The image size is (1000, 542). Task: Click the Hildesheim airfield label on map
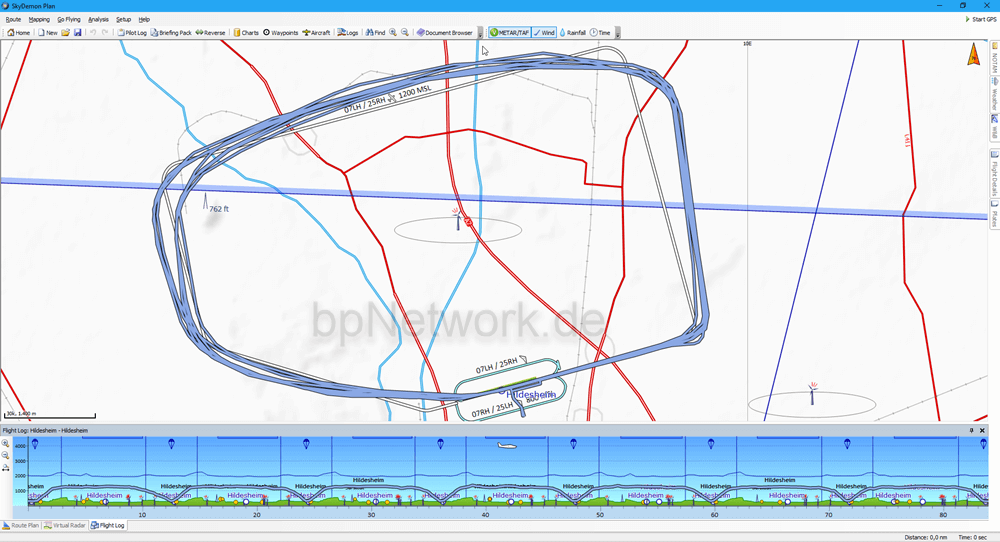click(x=531, y=395)
